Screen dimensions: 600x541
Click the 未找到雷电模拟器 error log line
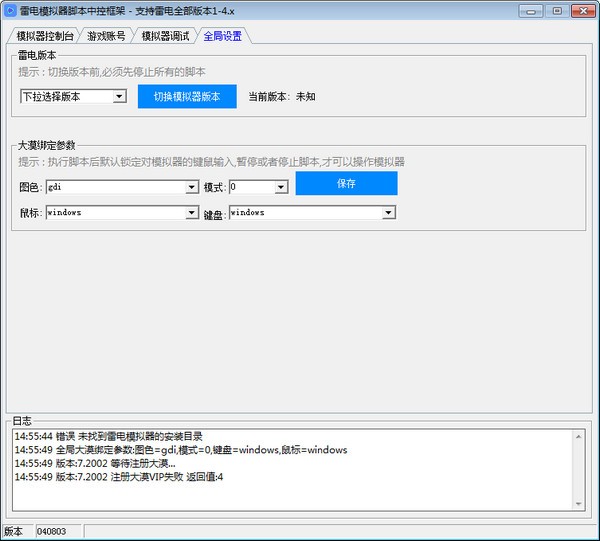[108, 436]
